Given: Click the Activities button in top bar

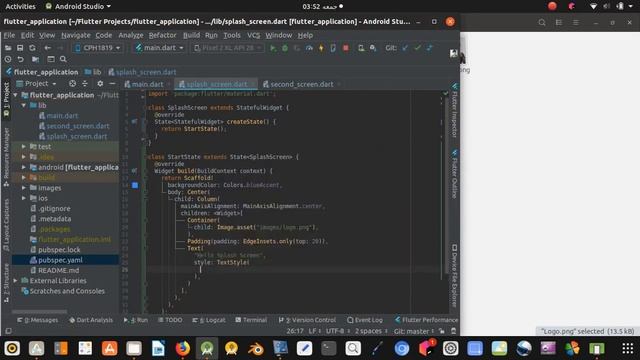Looking at the screenshot, I should pyautogui.click(x=20, y=6).
